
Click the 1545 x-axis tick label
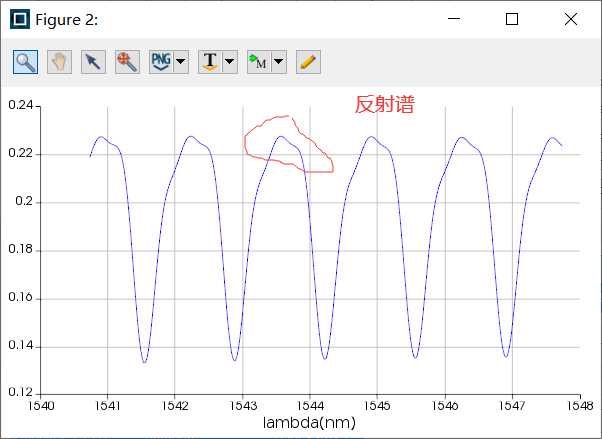point(377,406)
